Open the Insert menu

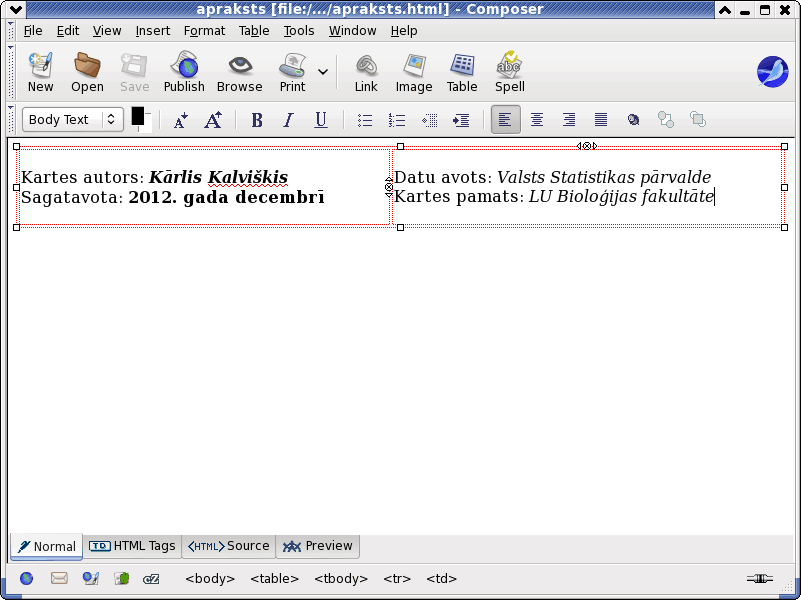click(153, 31)
